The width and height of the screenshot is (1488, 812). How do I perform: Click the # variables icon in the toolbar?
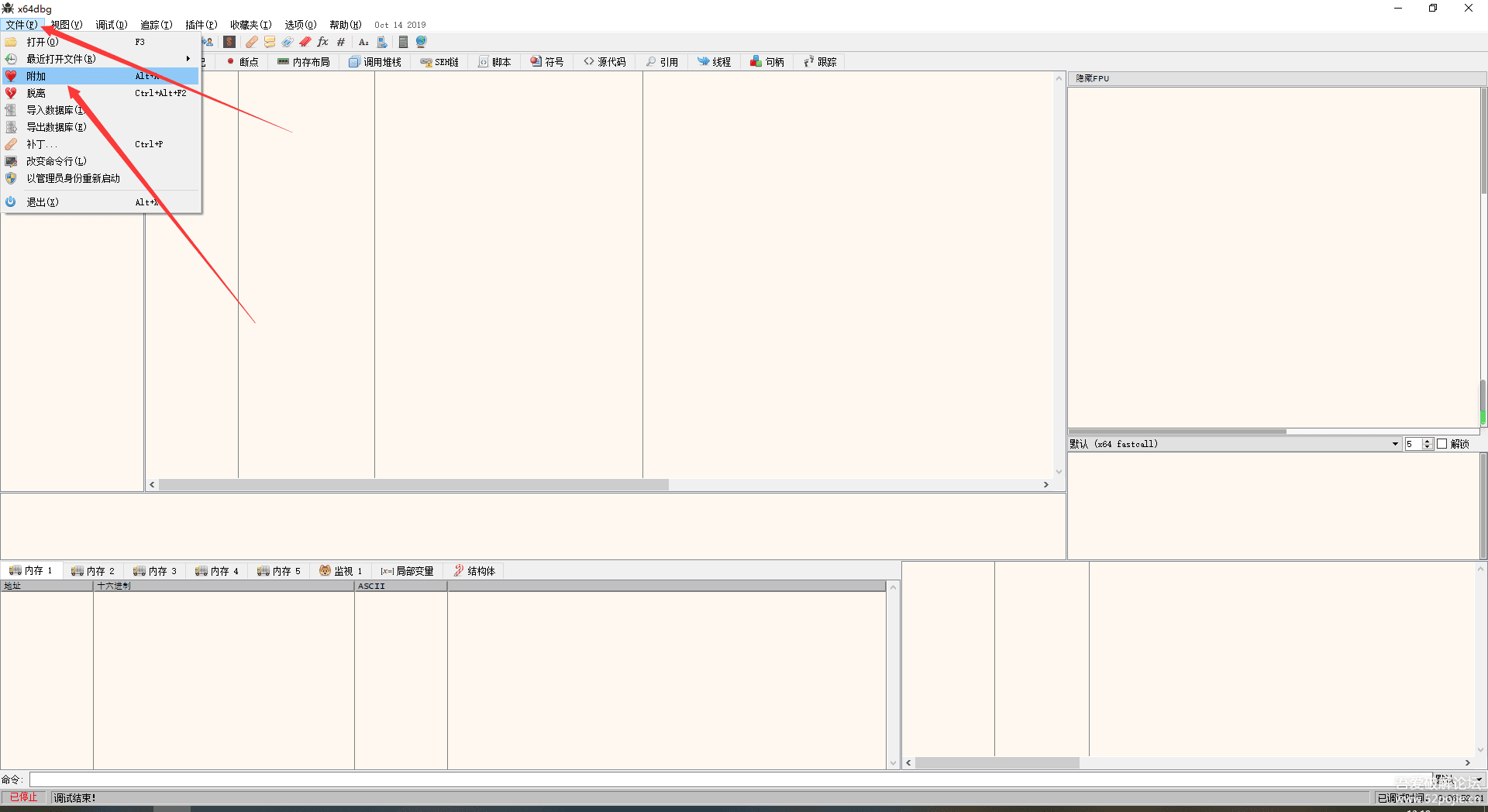[x=340, y=42]
